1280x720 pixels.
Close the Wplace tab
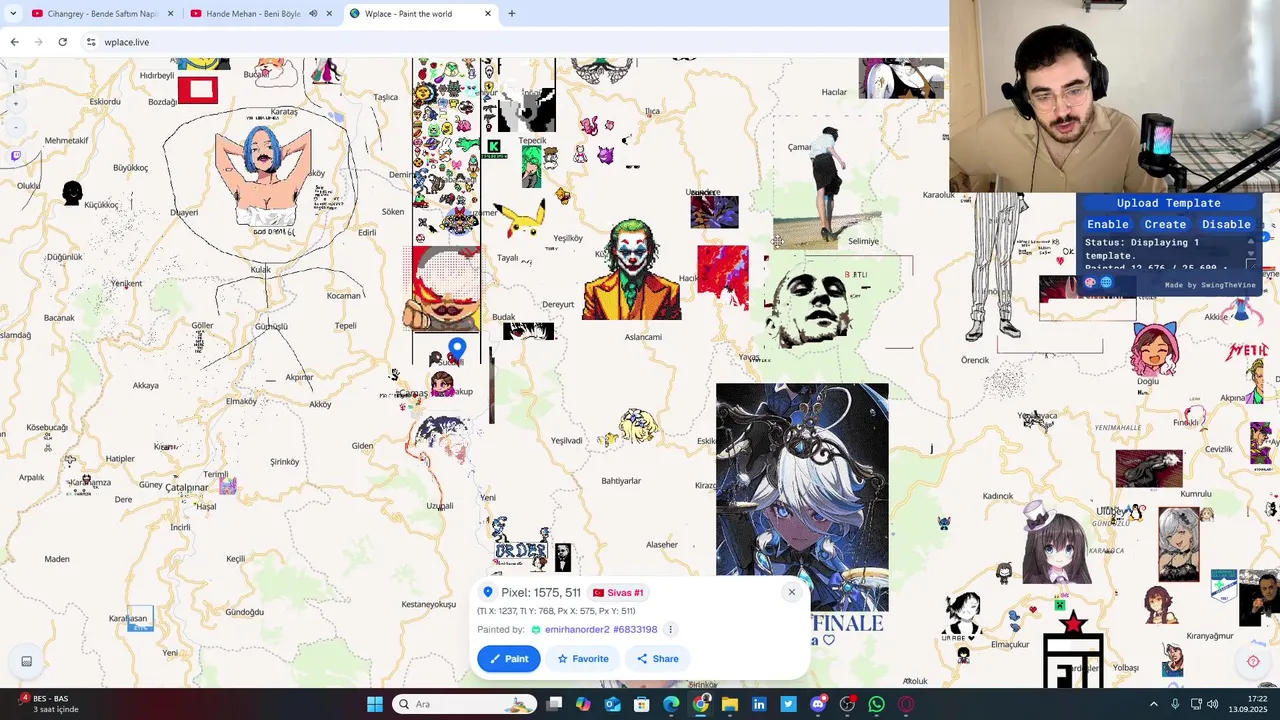point(488,14)
